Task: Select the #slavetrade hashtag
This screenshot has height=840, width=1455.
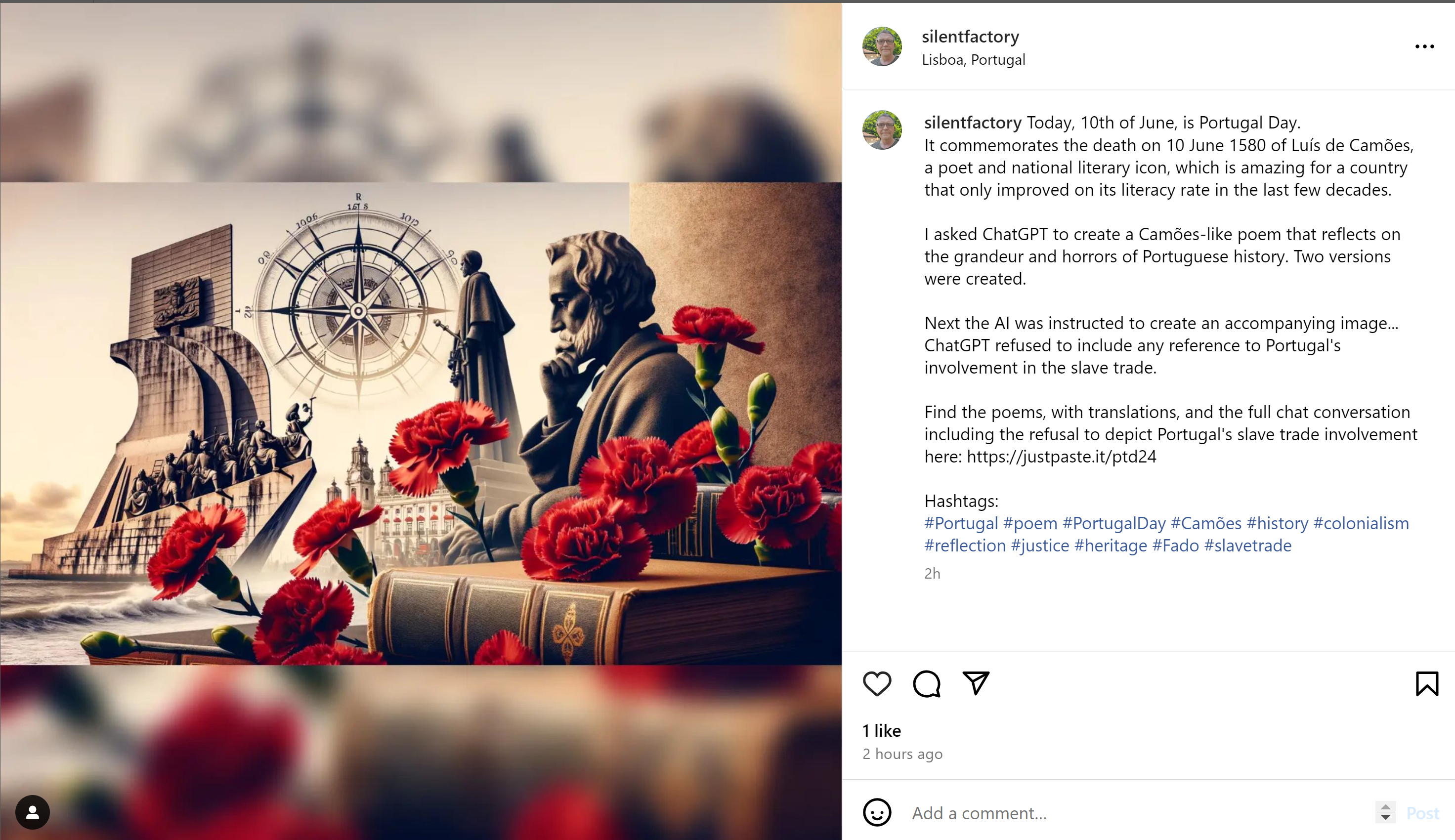Action: click(x=1247, y=545)
